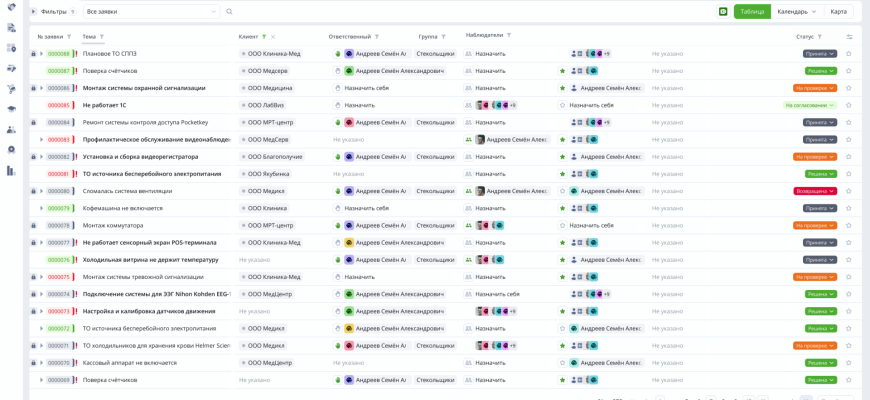
Task: Toggle the favorite star for request 0000088
Action: pyautogui.click(x=848, y=54)
